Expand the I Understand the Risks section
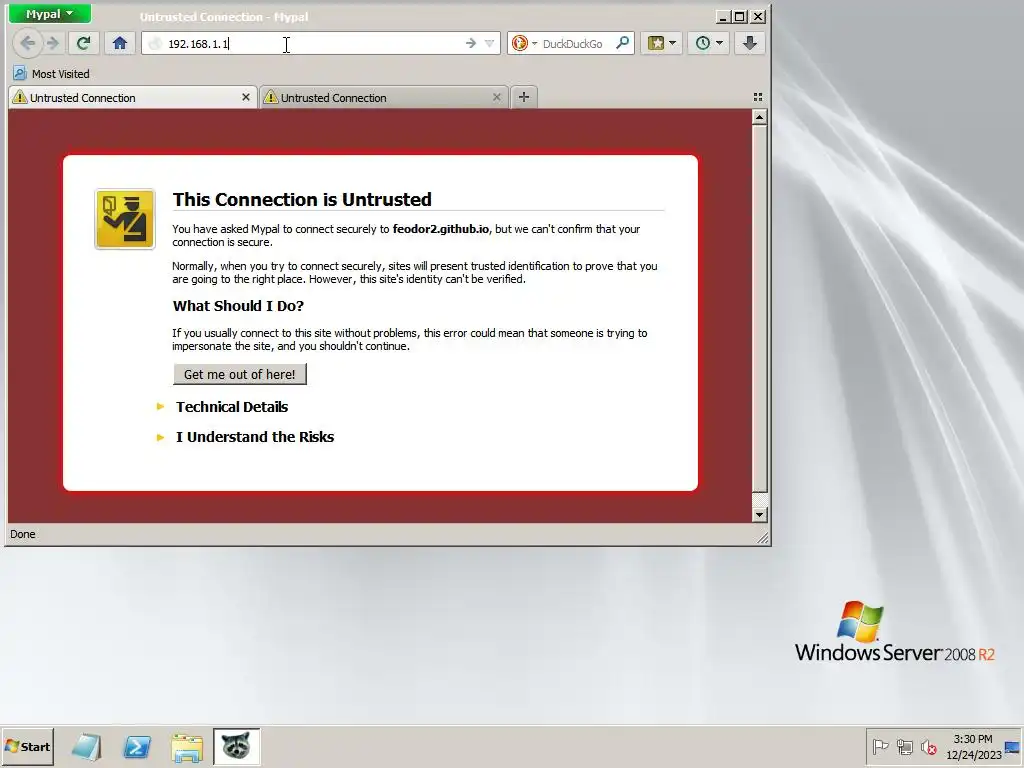The width and height of the screenshot is (1024, 768). 254,437
